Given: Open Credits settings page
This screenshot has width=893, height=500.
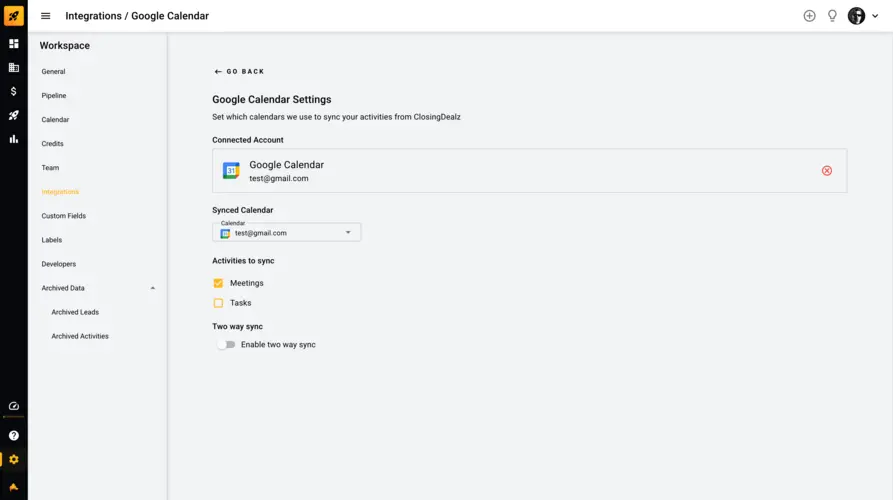Looking at the screenshot, I should tap(52, 144).
